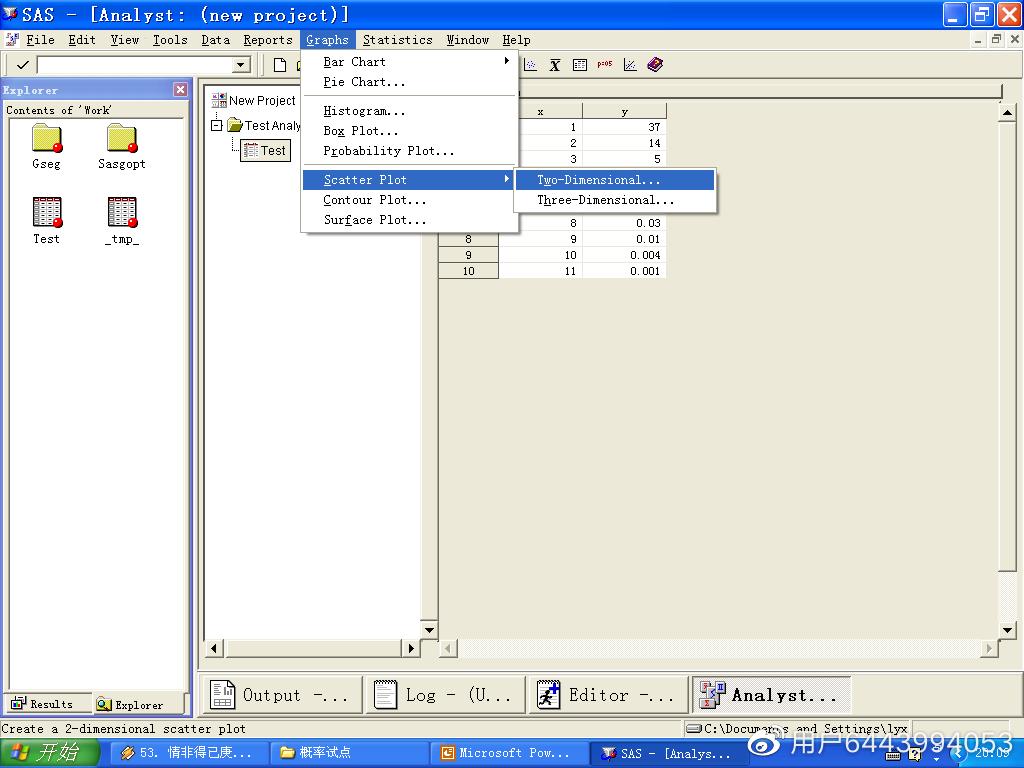1024x768 pixels.
Task: Click the checkmark submit button beside command box
Action: click(22, 65)
